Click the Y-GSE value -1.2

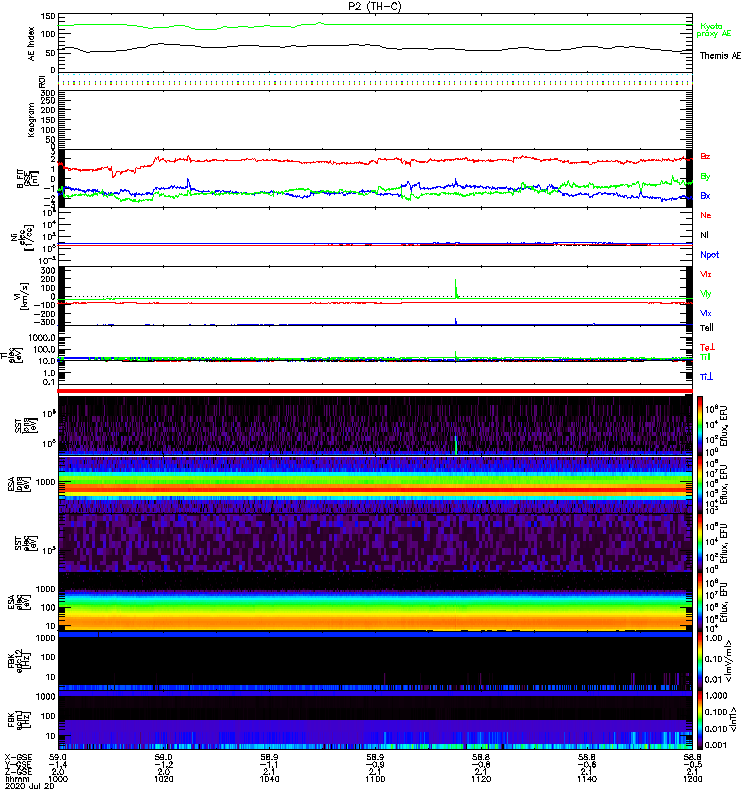[x=163, y=765]
